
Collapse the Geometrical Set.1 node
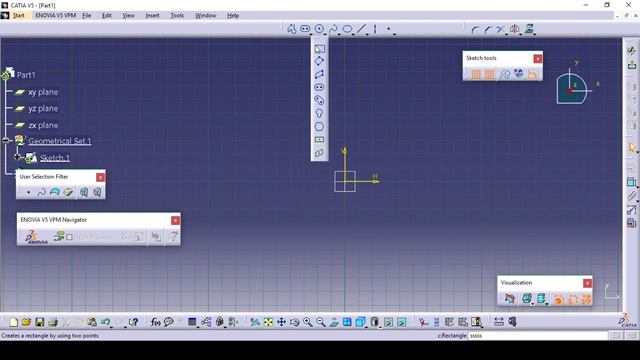pyautogui.click(x=6, y=141)
